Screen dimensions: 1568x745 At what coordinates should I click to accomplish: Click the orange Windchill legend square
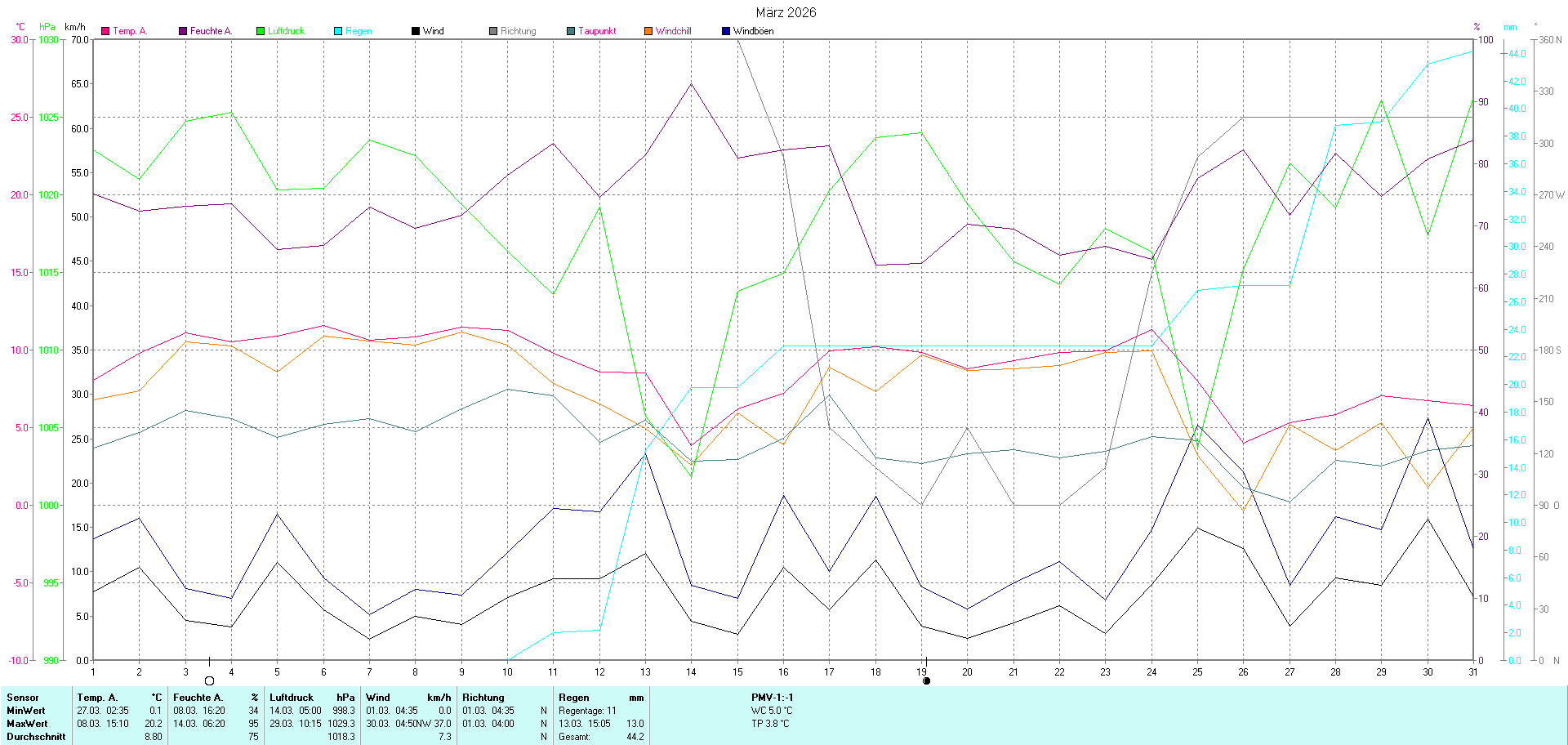point(648,31)
